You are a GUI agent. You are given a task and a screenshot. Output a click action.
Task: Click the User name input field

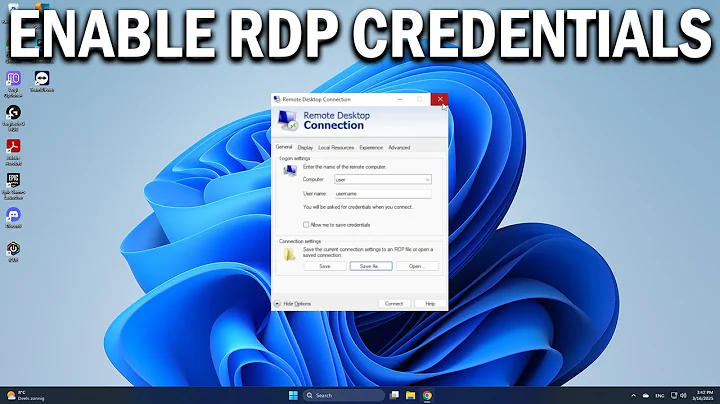(383, 194)
